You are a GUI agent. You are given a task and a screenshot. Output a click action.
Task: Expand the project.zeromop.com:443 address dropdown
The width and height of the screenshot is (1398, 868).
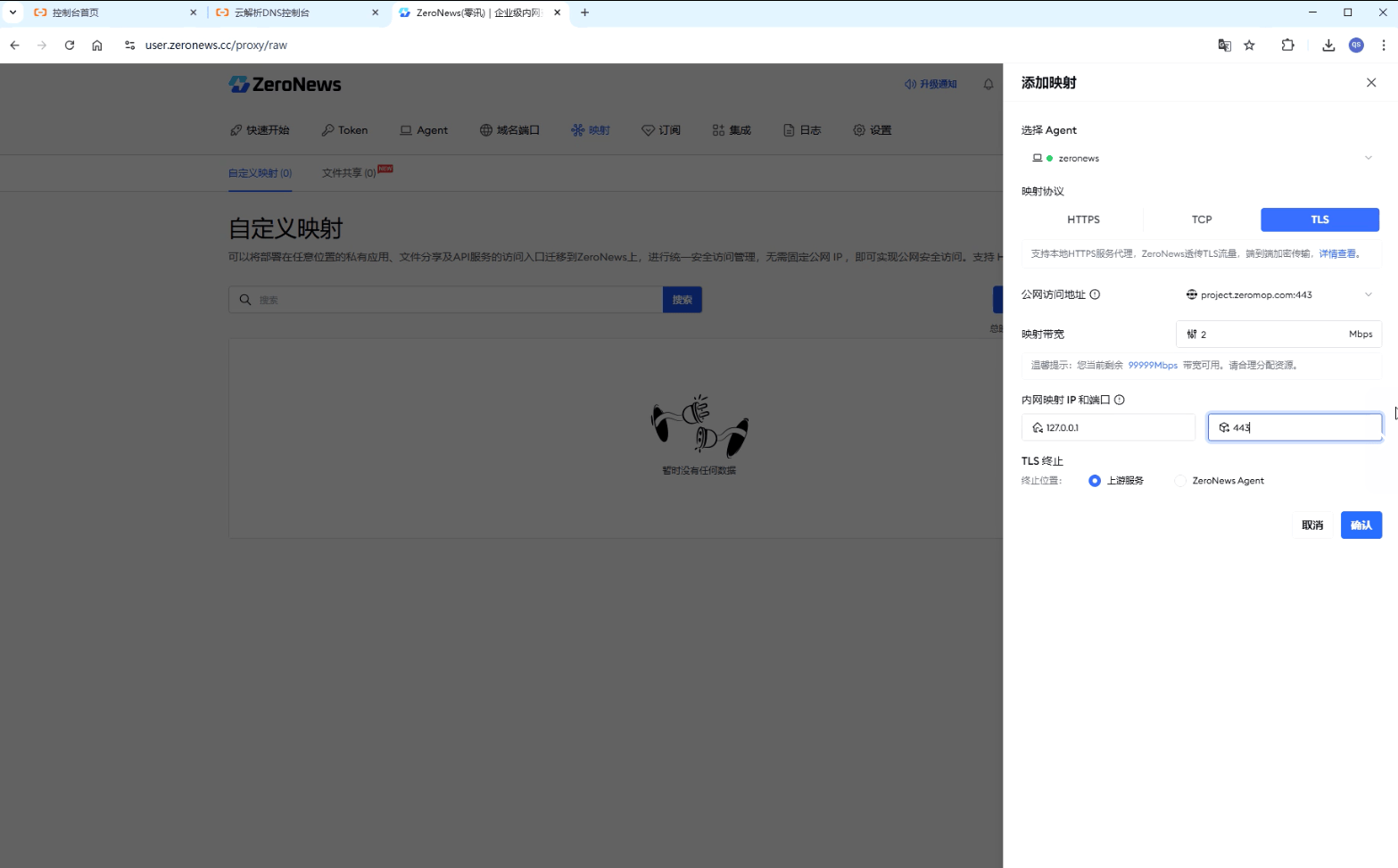(1278, 294)
